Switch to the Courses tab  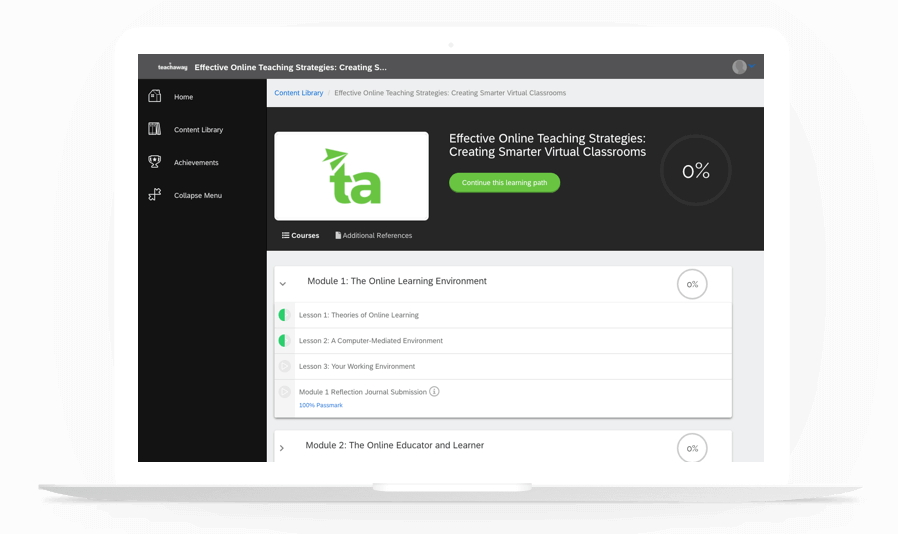pyautogui.click(x=300, y=236)
